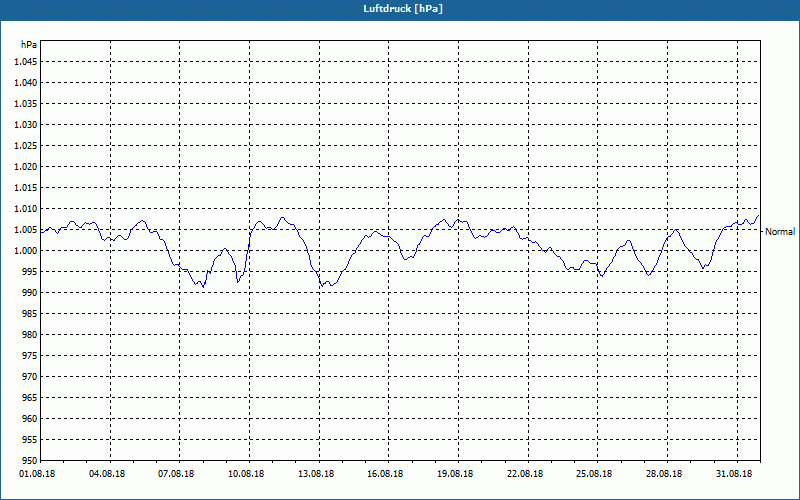Click the 1.000 pressure axis label

tap(25, 251)
